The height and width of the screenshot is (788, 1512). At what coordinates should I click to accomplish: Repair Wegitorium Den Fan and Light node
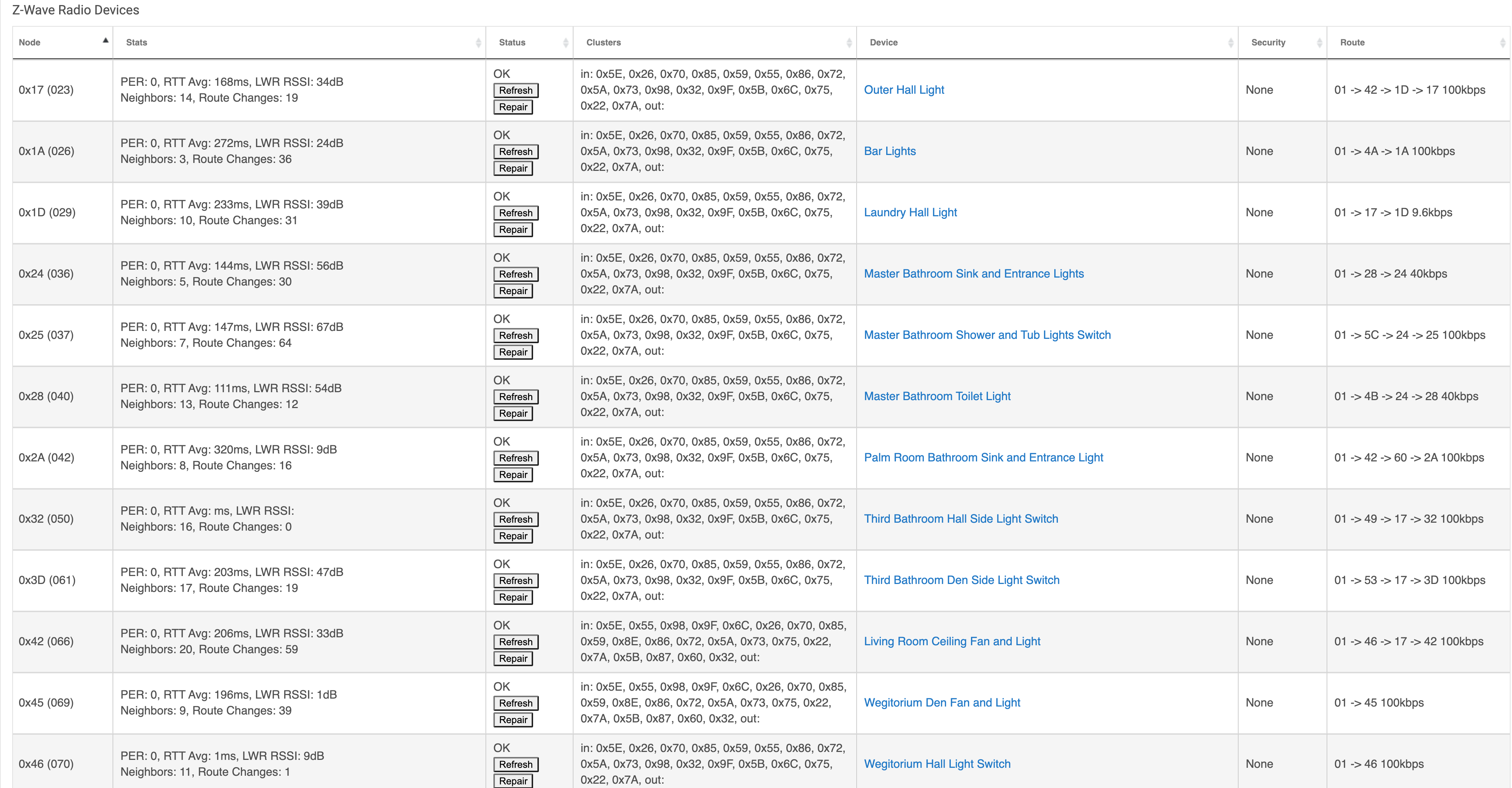coord(513,720)
